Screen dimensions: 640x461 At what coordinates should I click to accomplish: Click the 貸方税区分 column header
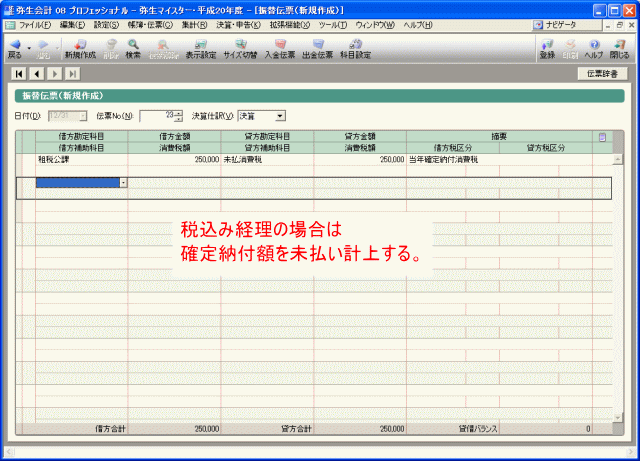[546, 148]
